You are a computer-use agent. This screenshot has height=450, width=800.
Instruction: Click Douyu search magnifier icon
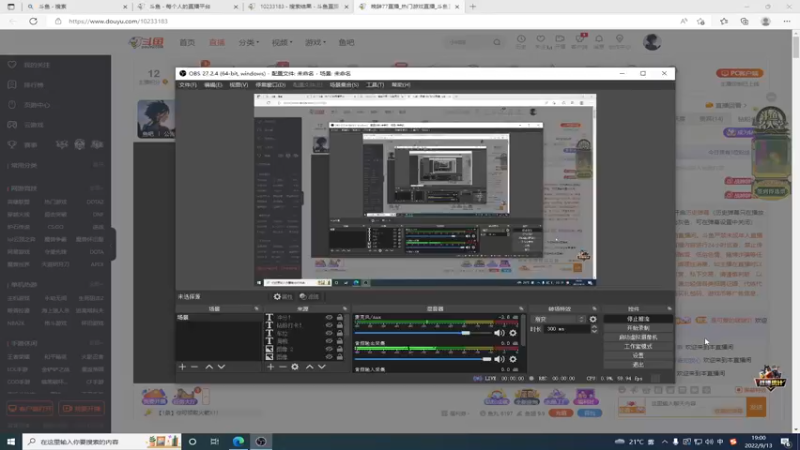click(497, 42)
